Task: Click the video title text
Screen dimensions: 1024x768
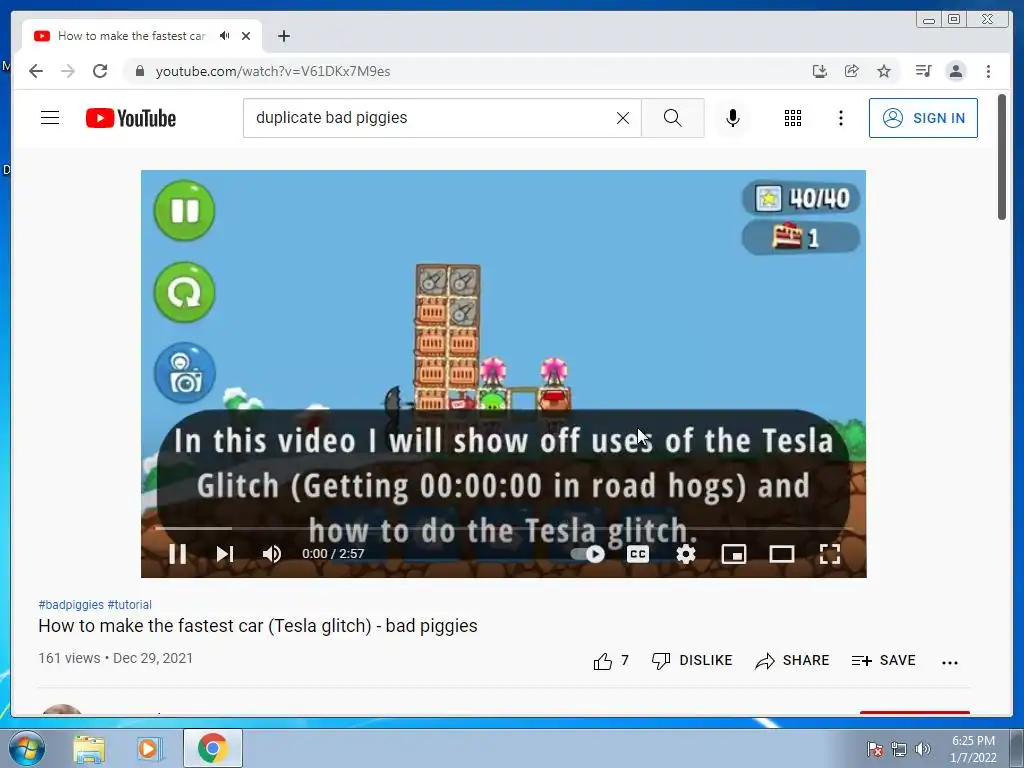Action: coord(258,626)
